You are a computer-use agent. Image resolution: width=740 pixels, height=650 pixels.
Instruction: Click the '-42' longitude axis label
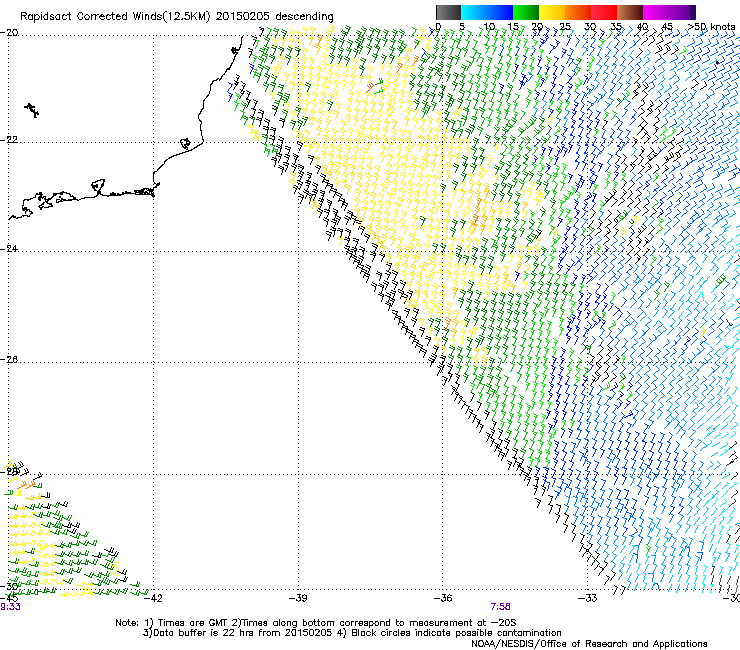(x=153, y=598)
